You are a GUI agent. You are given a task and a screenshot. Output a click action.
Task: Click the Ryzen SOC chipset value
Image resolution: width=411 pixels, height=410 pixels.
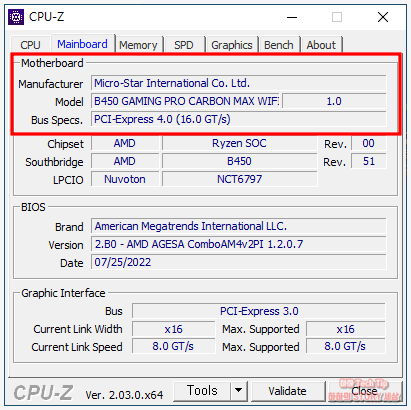[x=239, y=143]
